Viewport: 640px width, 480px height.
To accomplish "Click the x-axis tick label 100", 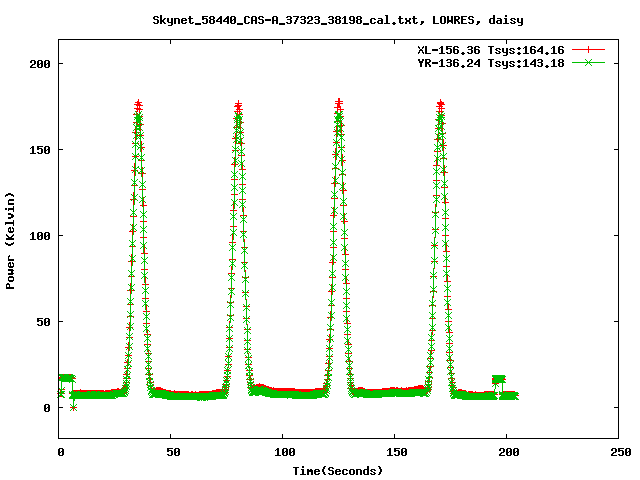I will 284,452.
